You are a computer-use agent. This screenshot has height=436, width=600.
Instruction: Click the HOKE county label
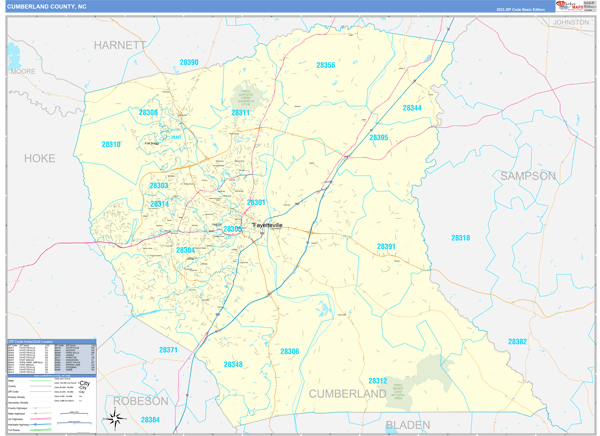point(39,158)
